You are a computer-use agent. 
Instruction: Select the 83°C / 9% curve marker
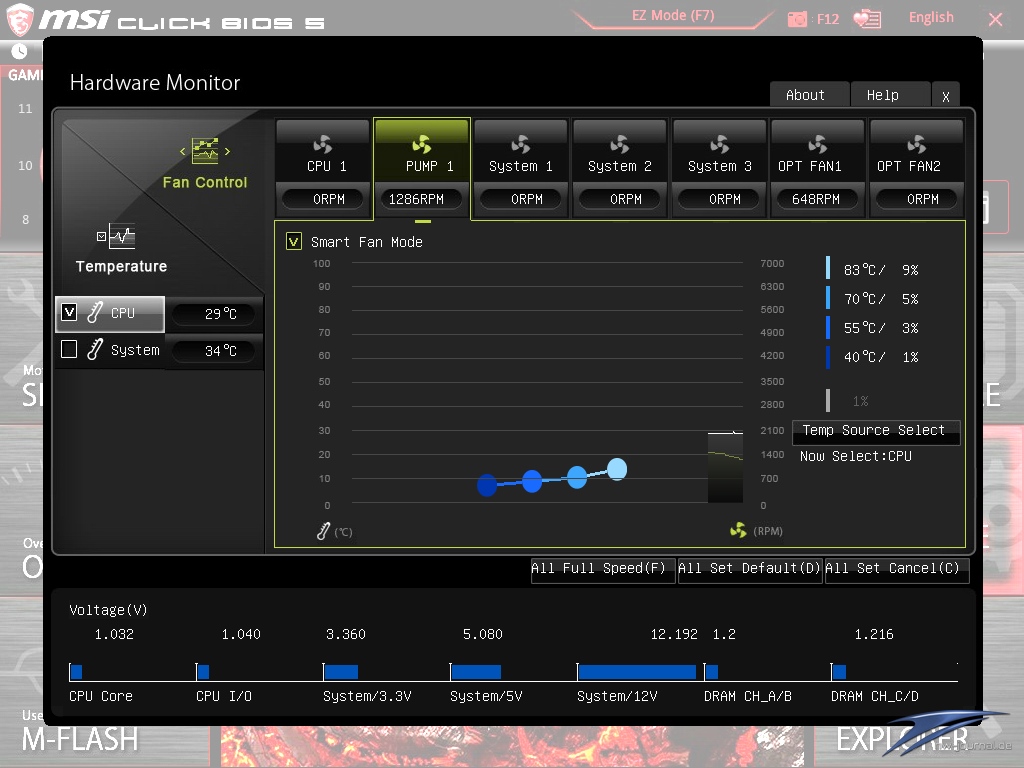(828, 268)
